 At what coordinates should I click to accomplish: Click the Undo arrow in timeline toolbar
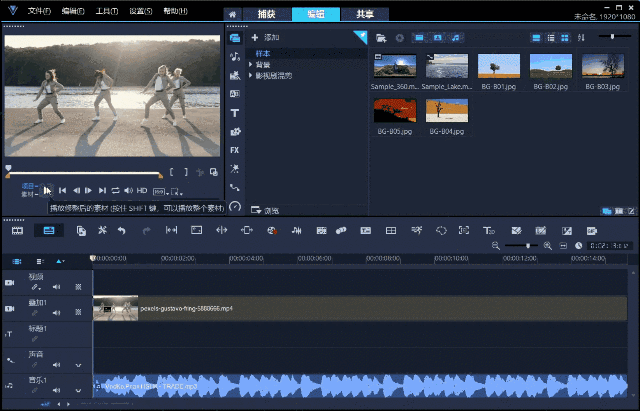[x=121, y=231]
